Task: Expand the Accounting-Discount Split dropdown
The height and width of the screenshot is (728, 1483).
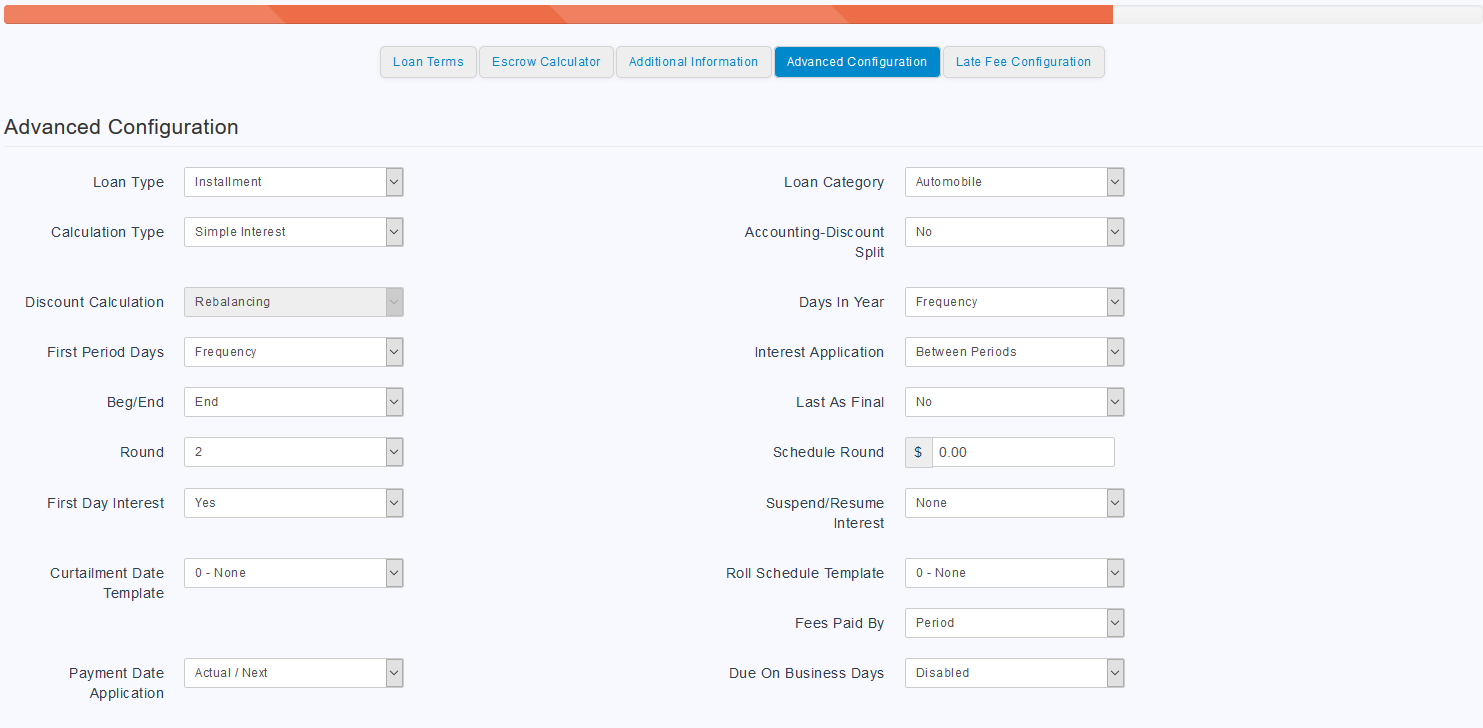Action: 1014,232
